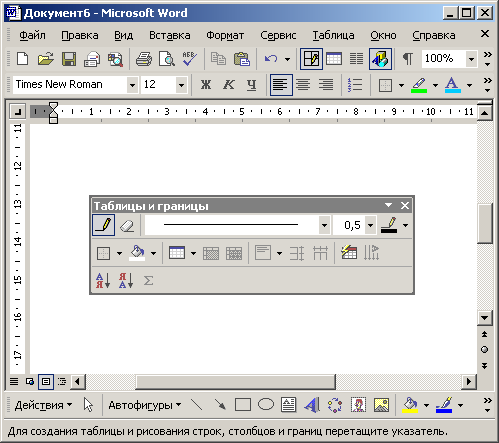The height and width of the screenshot is (443, 499).
Task: Toggle align left paragraph button
Action: [281, 85]
